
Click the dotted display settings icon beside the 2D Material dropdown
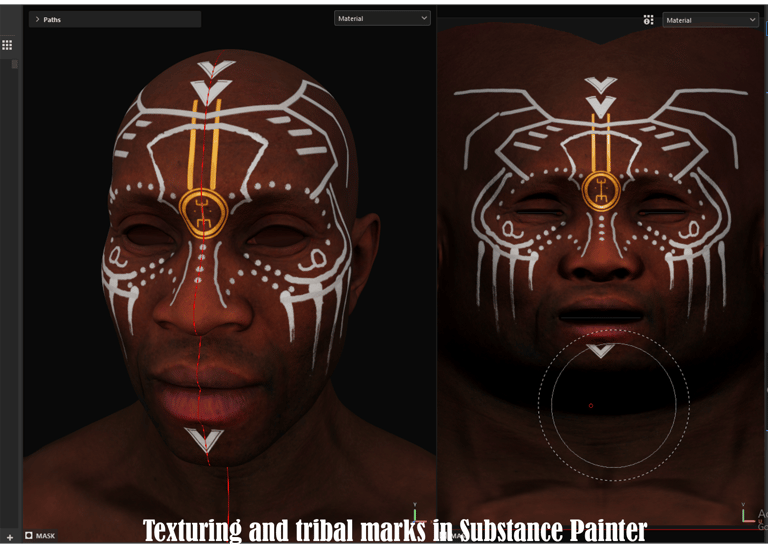tap(648, 20)
